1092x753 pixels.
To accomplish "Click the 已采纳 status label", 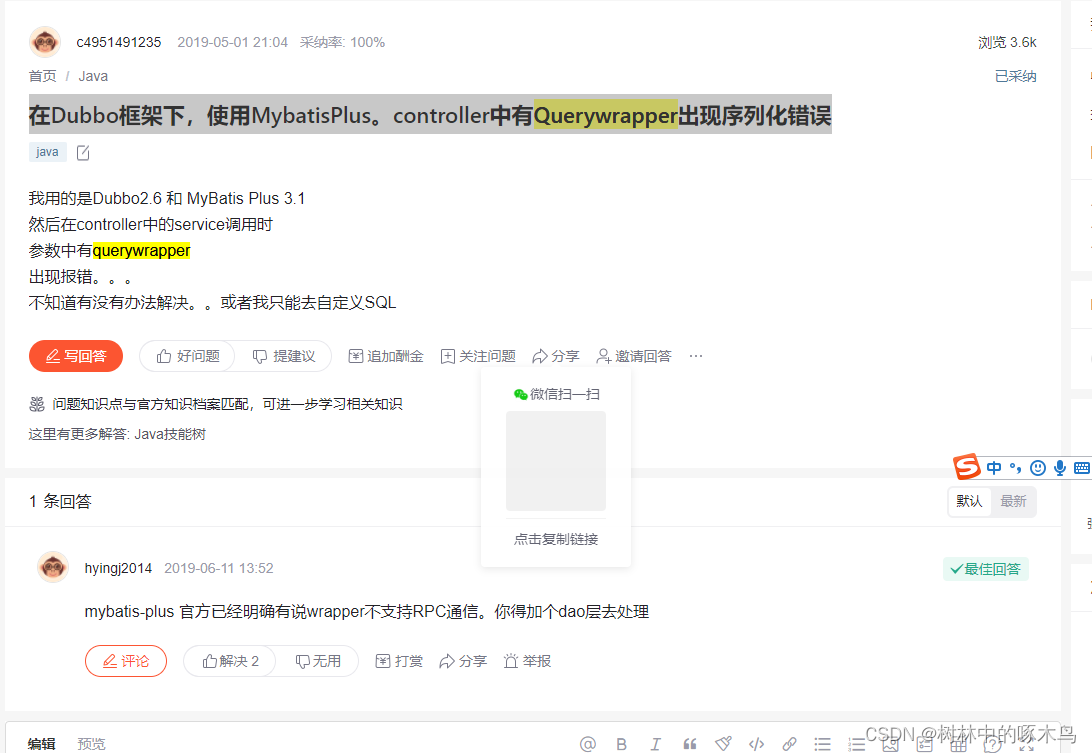I will click(x=1015, y=76).
